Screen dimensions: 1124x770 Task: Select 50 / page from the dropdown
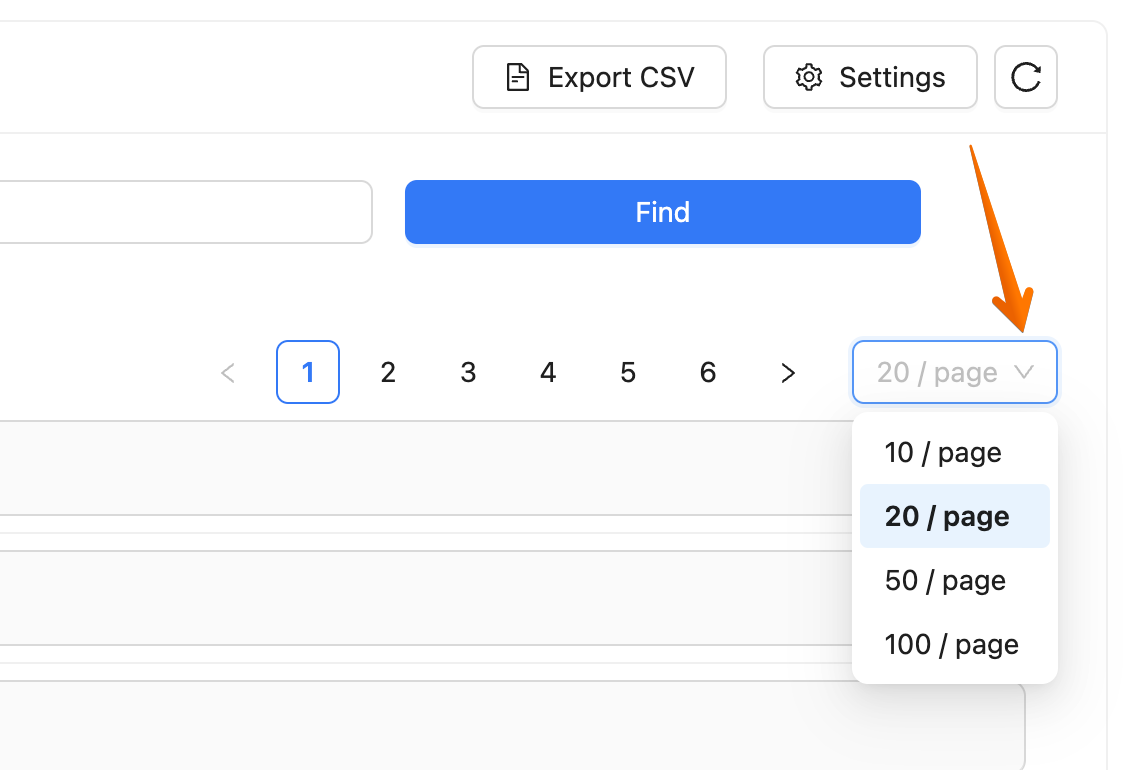[x=944, y=580]
